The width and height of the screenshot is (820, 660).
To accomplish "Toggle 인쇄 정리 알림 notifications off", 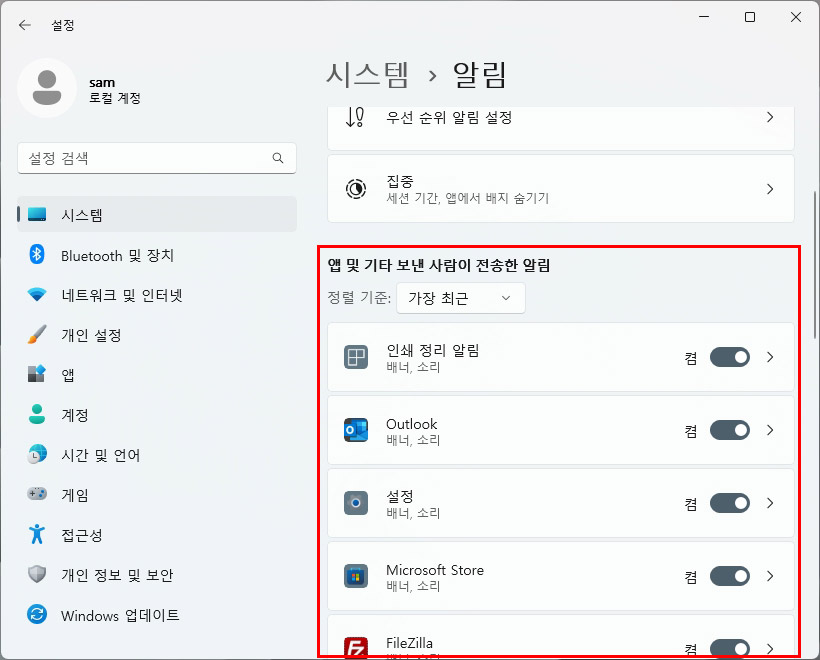I will pos(729,357).
